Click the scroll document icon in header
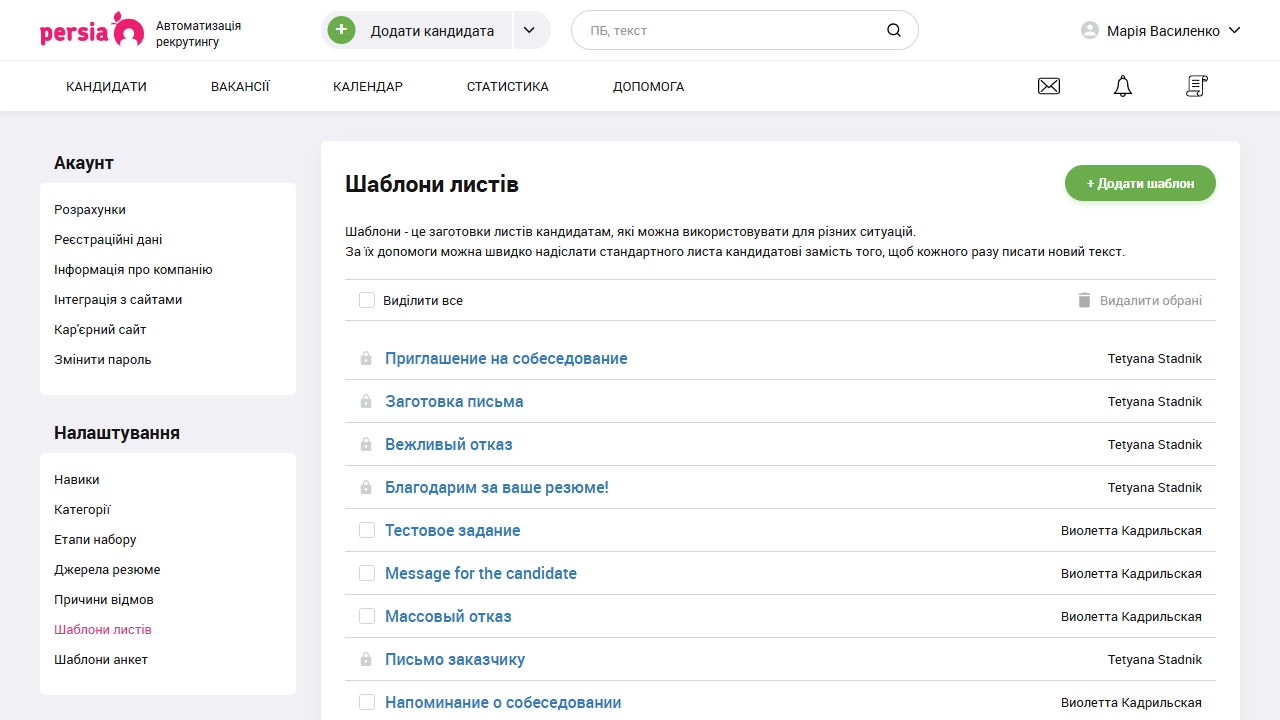The height and width of the screenshot is (720, 1280). pyautogui.click(x=1196, y=86)
